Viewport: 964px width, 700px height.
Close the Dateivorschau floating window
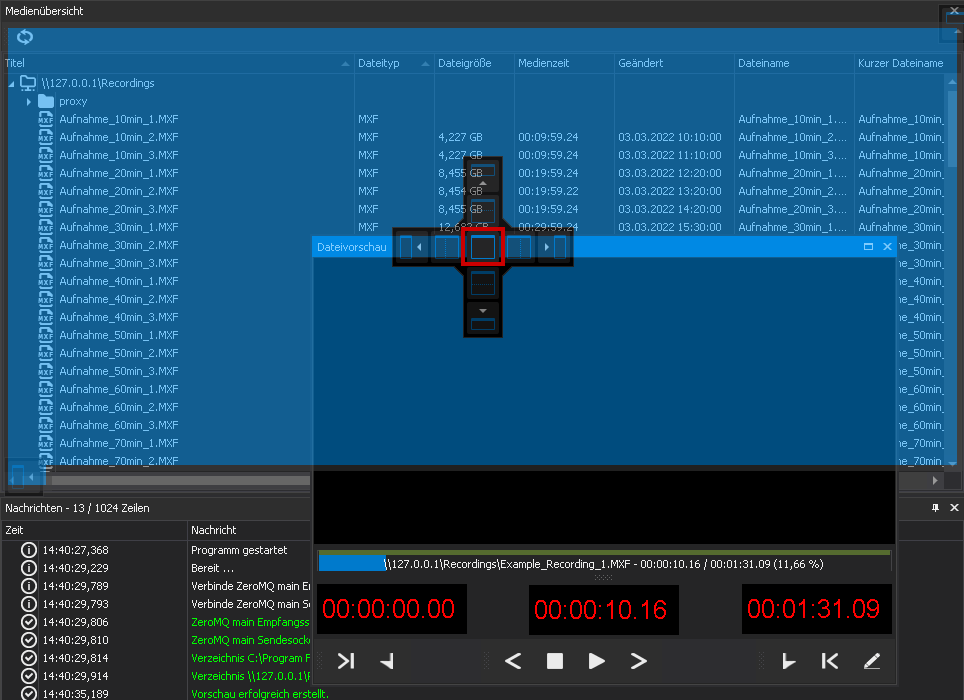(x=887, y=246)
